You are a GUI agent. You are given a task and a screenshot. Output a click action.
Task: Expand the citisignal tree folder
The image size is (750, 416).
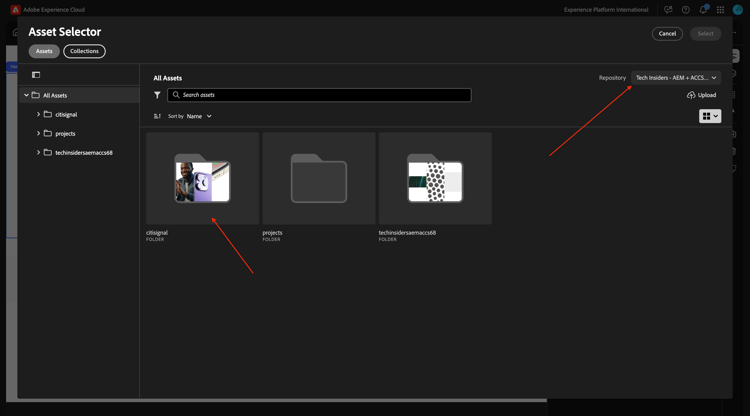[38, 114]
